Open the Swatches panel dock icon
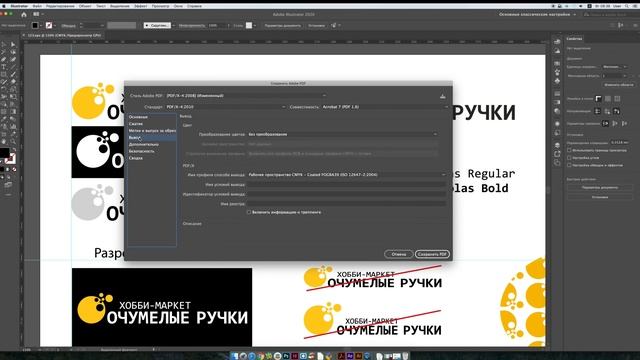 coord(557,64)
